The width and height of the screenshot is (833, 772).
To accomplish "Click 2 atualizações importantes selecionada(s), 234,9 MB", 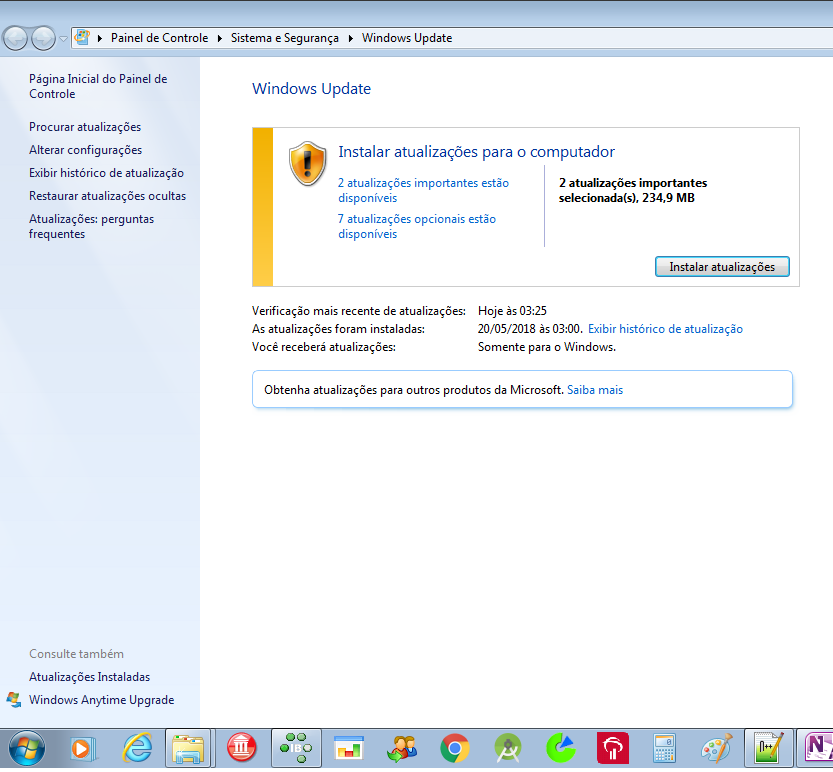I will tap(633, 190).
